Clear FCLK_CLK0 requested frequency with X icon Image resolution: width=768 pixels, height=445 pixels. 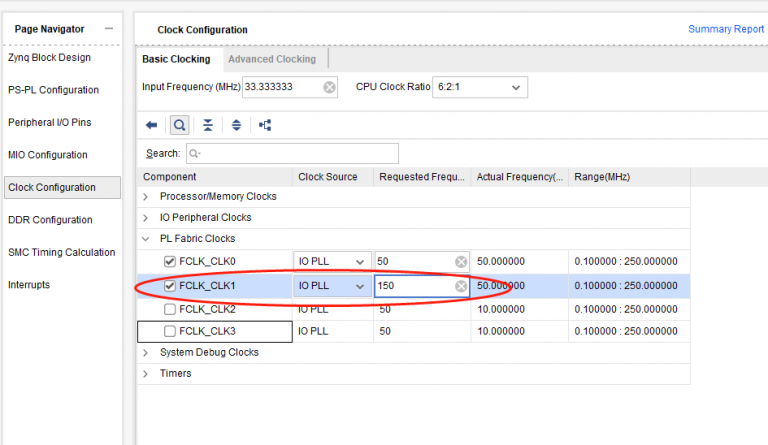(461, 262)
